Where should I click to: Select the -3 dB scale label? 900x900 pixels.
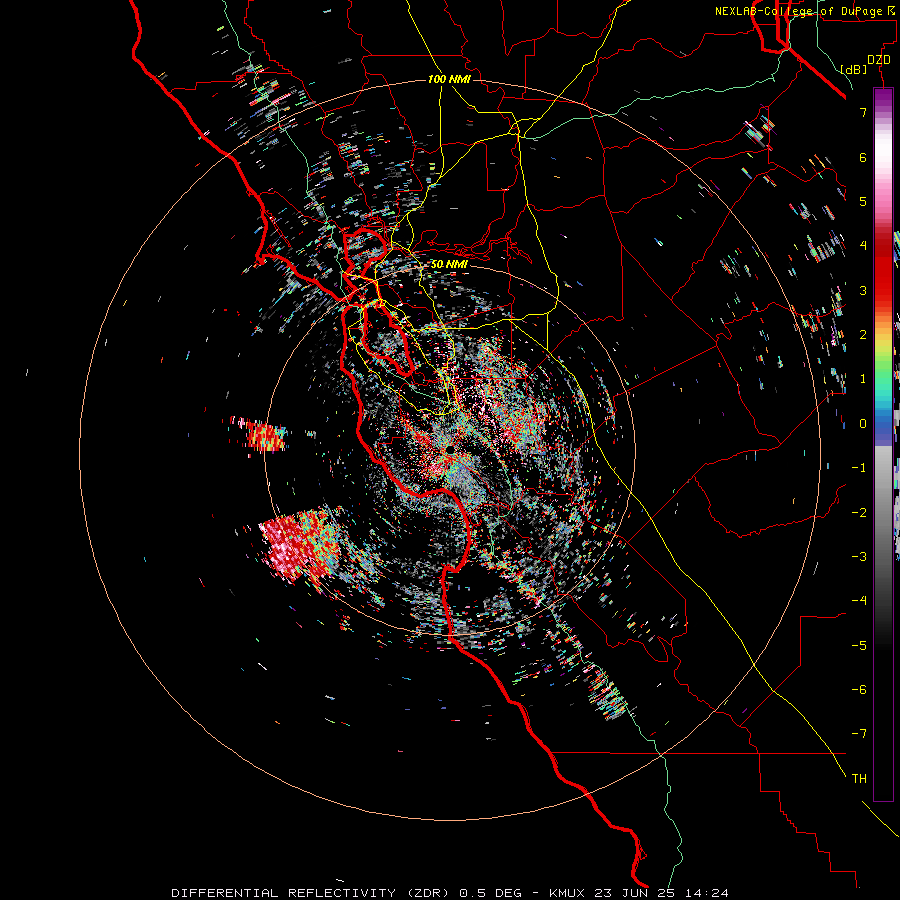pyautogui.click(x=859, y=557)
